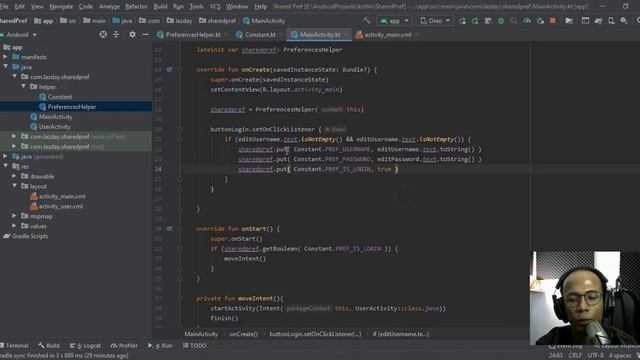Click the 24:63 cursor position in status bar

(x=556, y=356)
